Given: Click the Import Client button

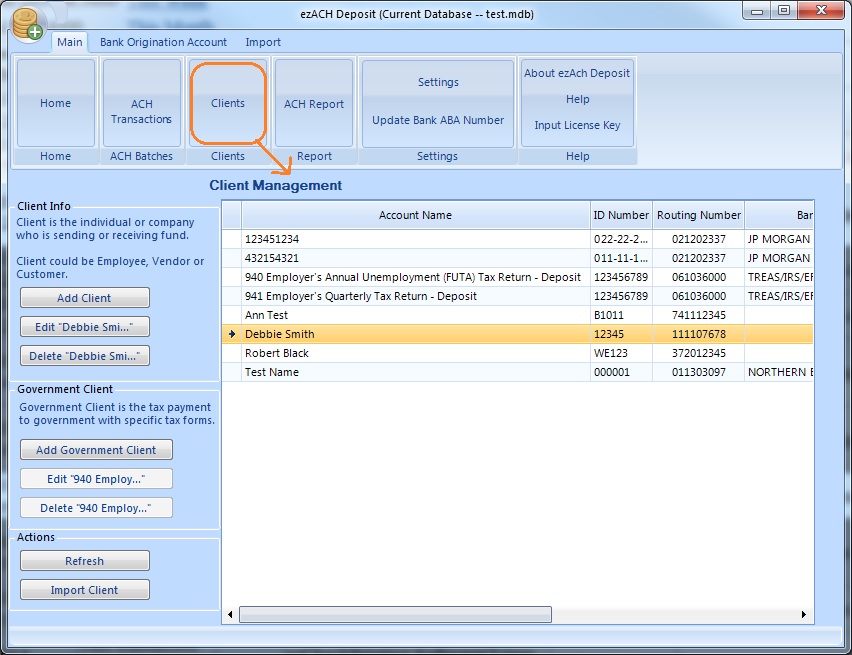Looking at the screenshot, I should [x=84, y=589].
